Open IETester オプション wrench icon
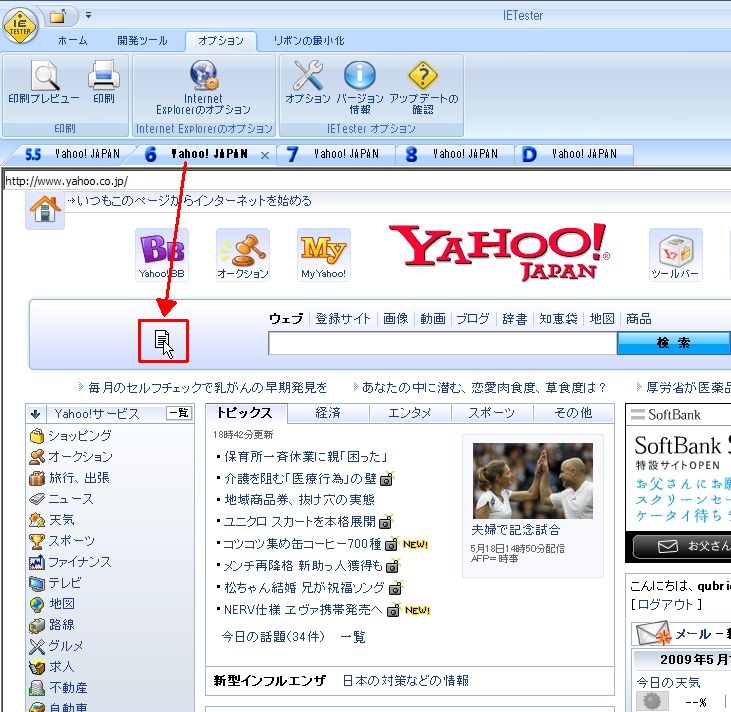This screenshot has height=712, width=731. [308, 82]
